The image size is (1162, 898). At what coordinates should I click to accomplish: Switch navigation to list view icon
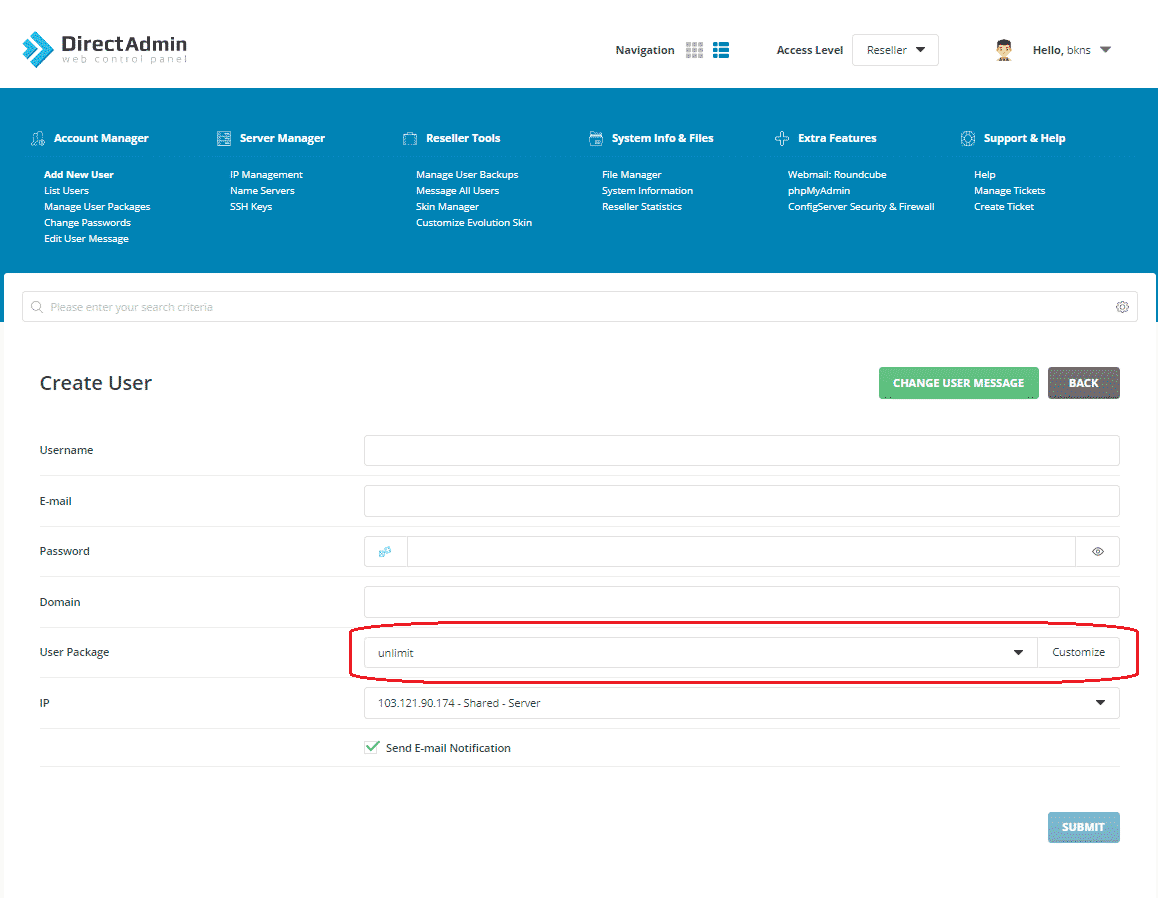coord(721,50)
